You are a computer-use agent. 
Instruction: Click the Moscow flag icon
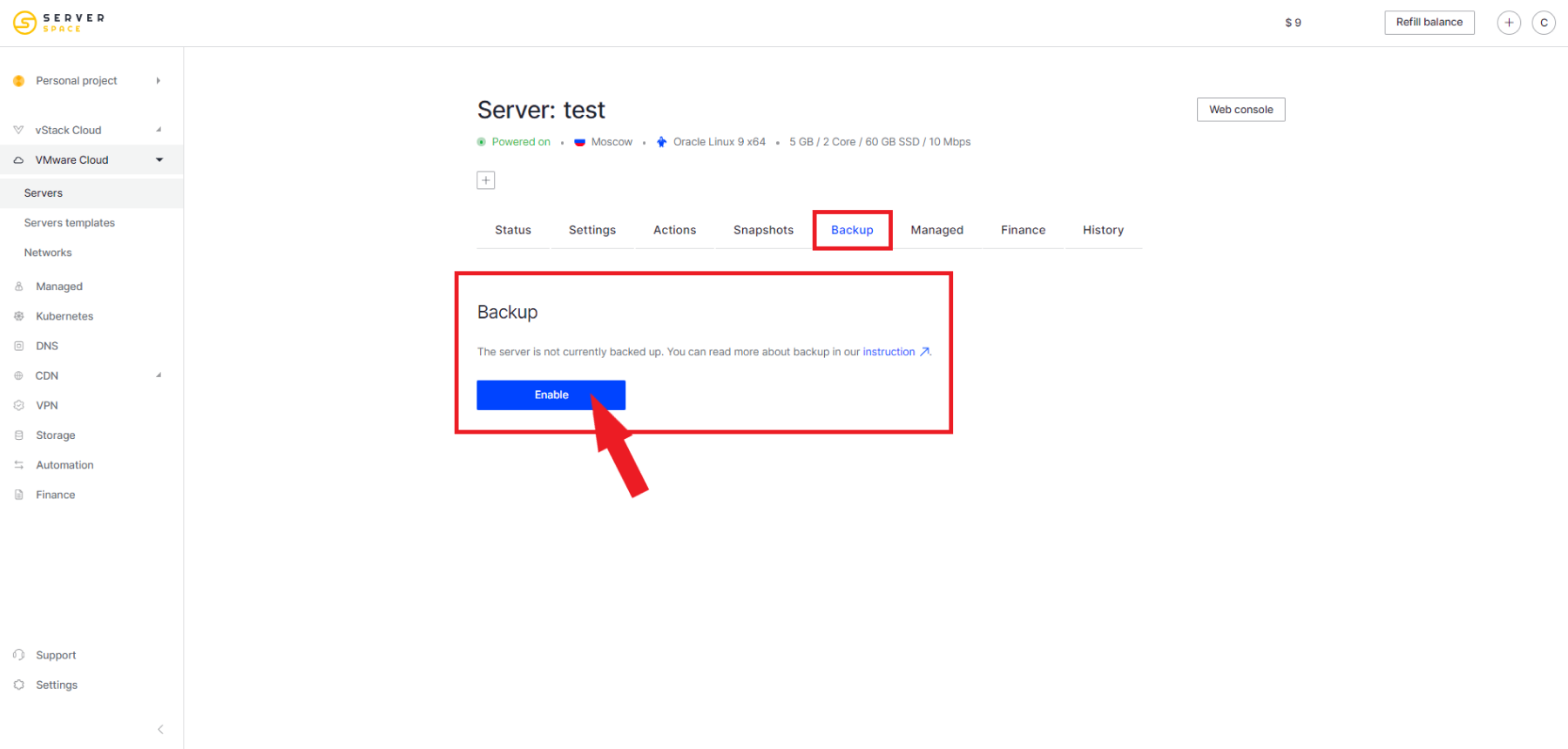579,142
